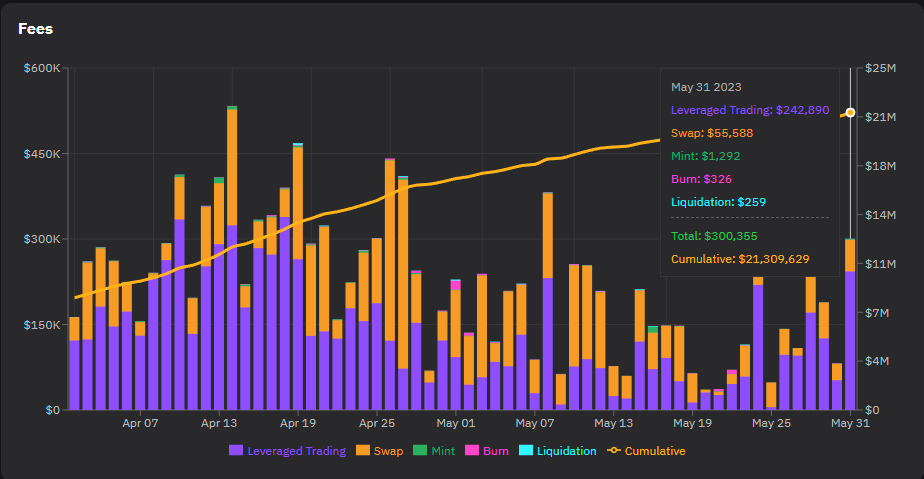924x479 pixels.
Task: Click the $7M right axis label
Action: (877, 313)
